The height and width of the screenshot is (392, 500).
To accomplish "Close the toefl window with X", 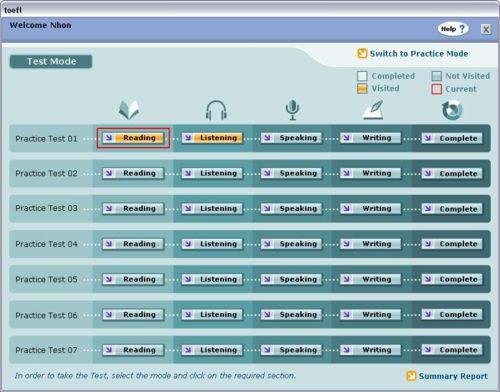I will click(486, 29).
